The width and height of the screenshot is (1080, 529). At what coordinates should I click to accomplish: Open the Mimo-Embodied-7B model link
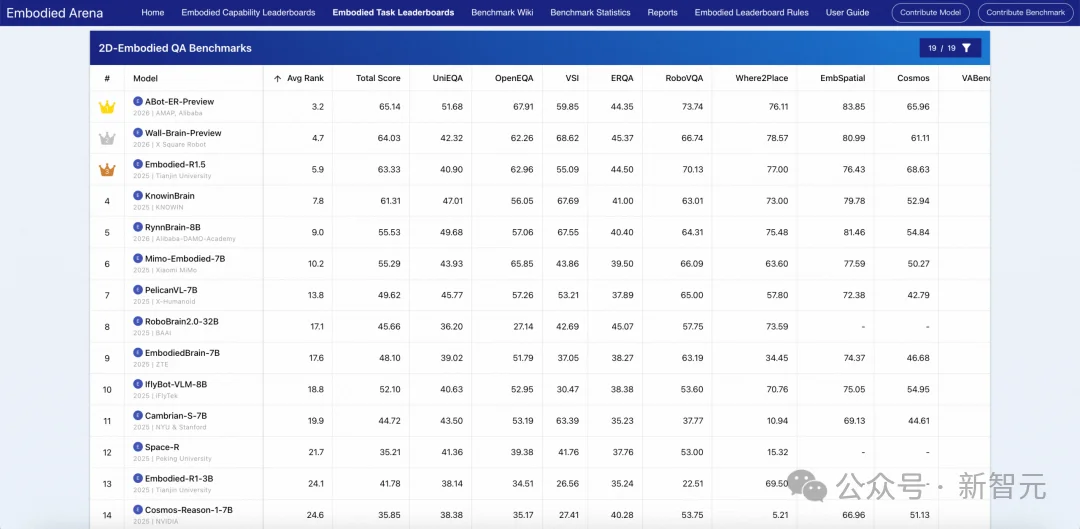185,258
